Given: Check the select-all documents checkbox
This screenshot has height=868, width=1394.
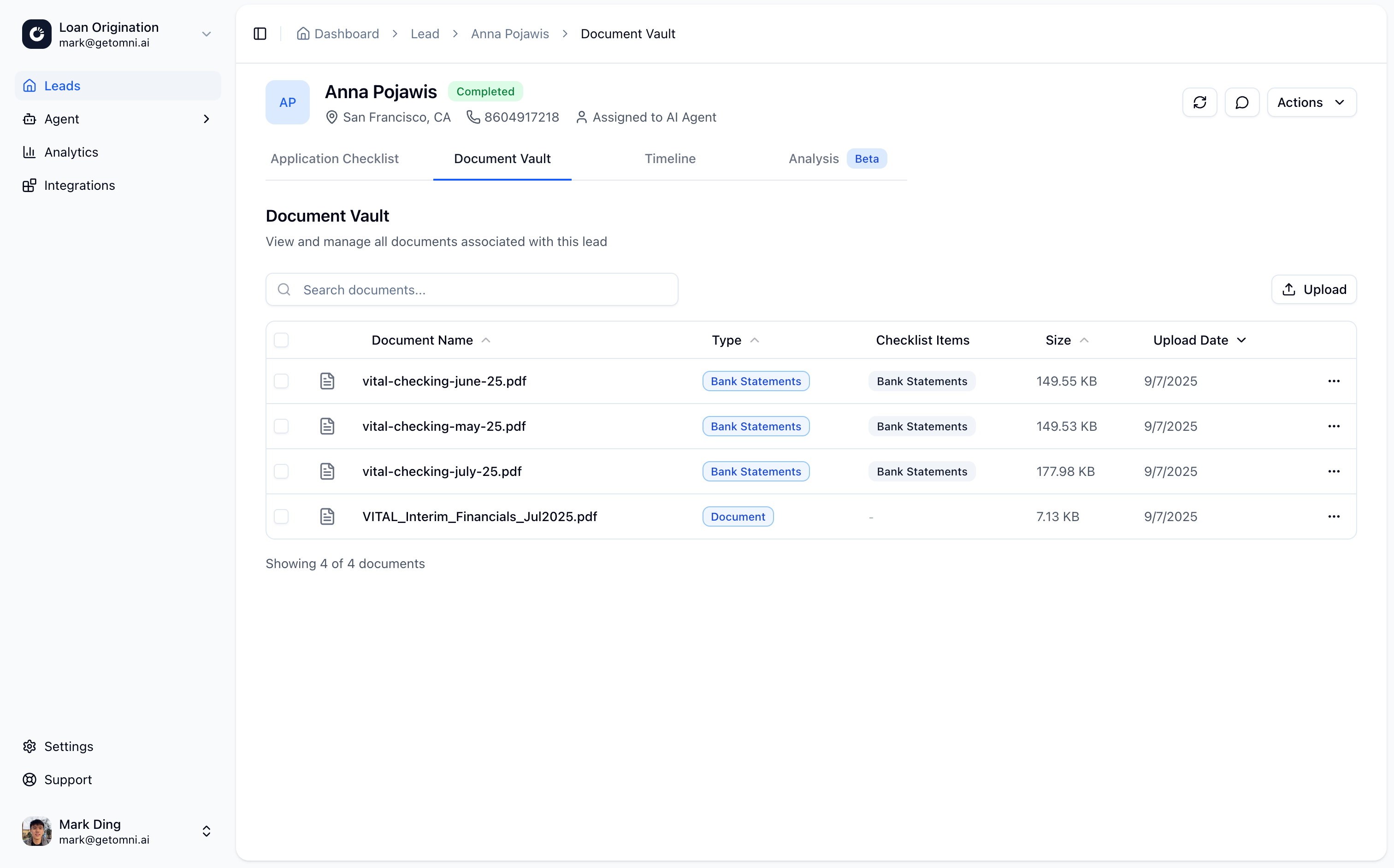Looking at the screenshot, I should coord(281,340).
